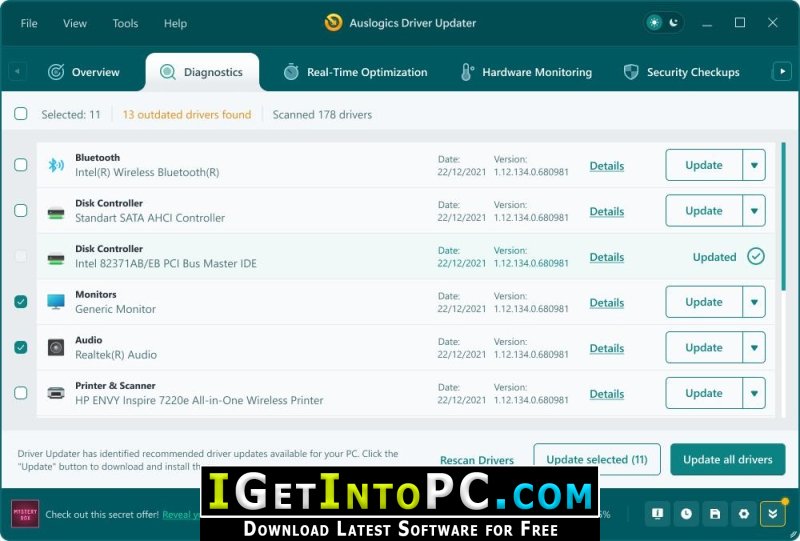Open the Tools menu
Screen dimensions: 800x541
(x=125, y=23)
